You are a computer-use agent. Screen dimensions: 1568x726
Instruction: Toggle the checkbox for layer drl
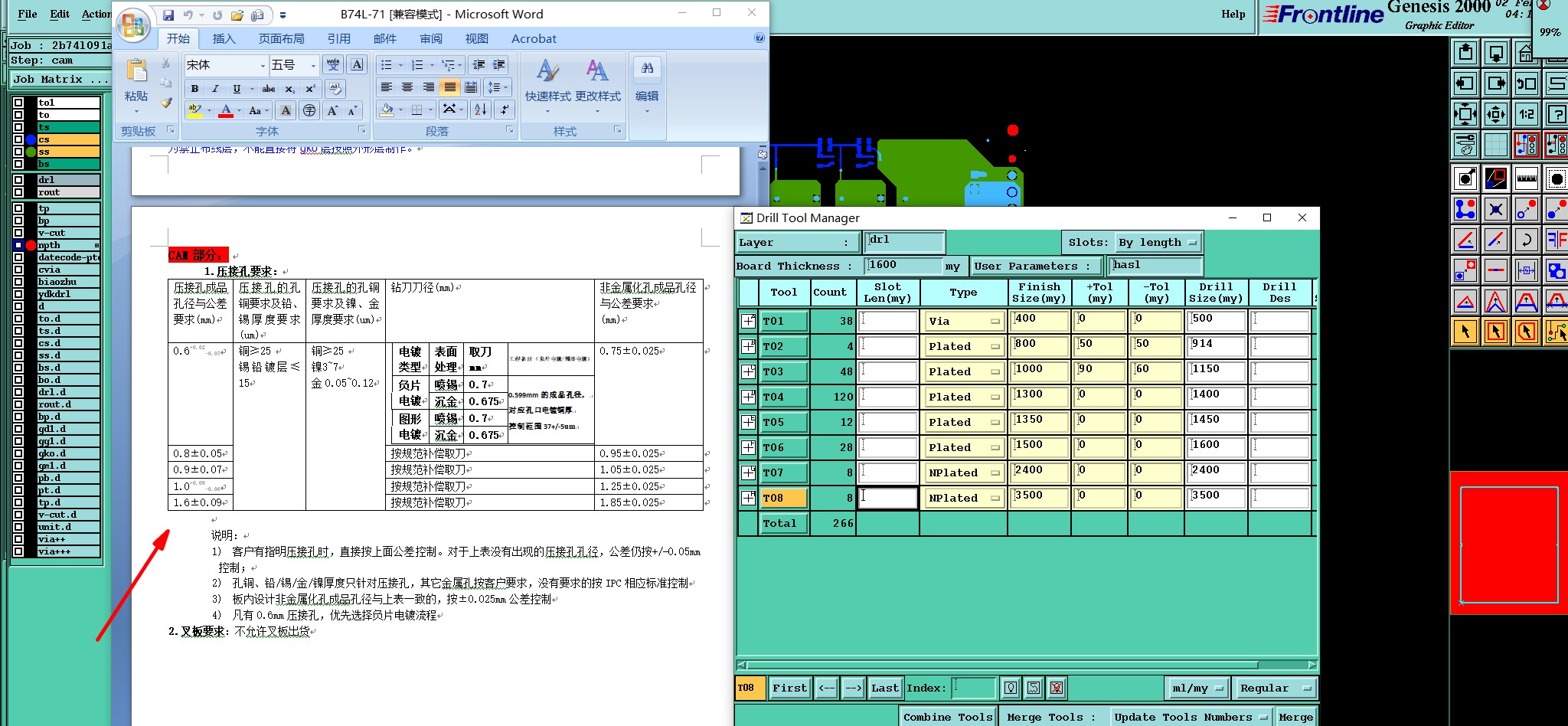18,180
